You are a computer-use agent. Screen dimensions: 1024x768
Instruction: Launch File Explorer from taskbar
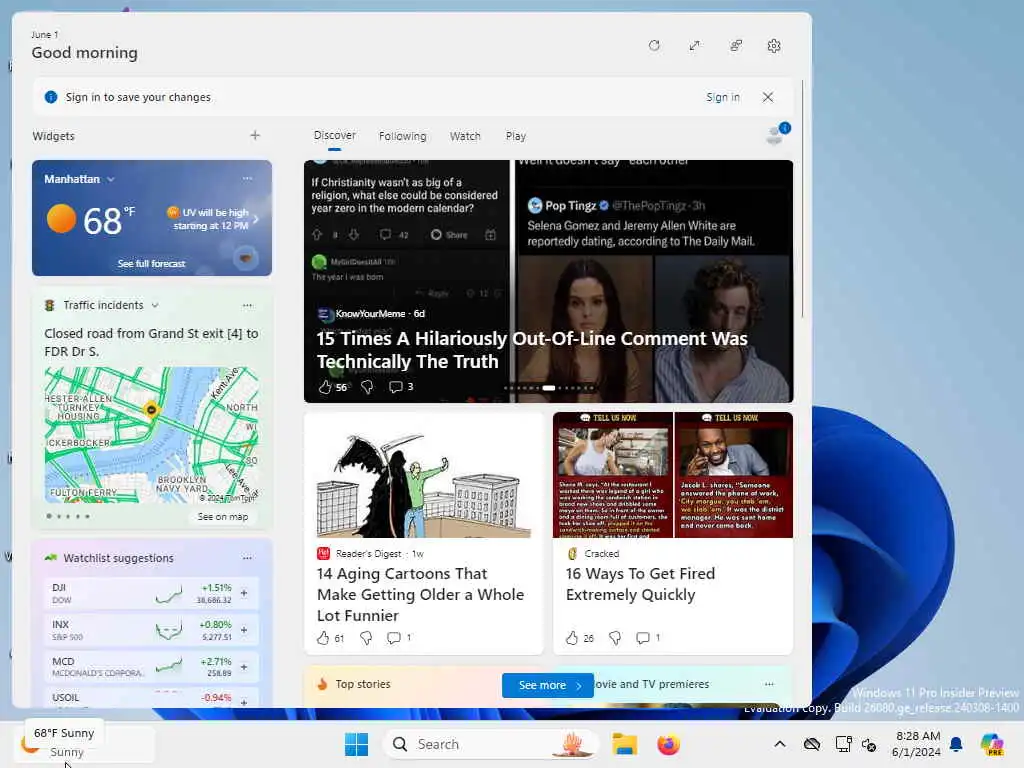click(624, 744)
